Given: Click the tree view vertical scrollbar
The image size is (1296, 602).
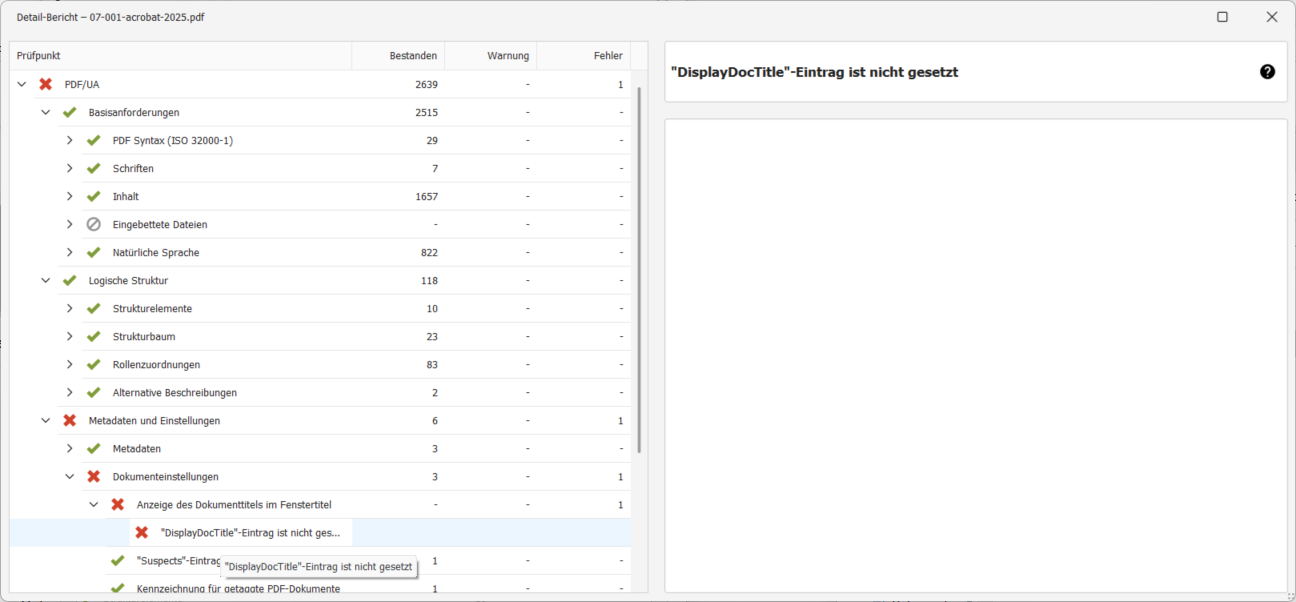Looking at the screenshot, I should pyautogui.click(x=639, y=270).
